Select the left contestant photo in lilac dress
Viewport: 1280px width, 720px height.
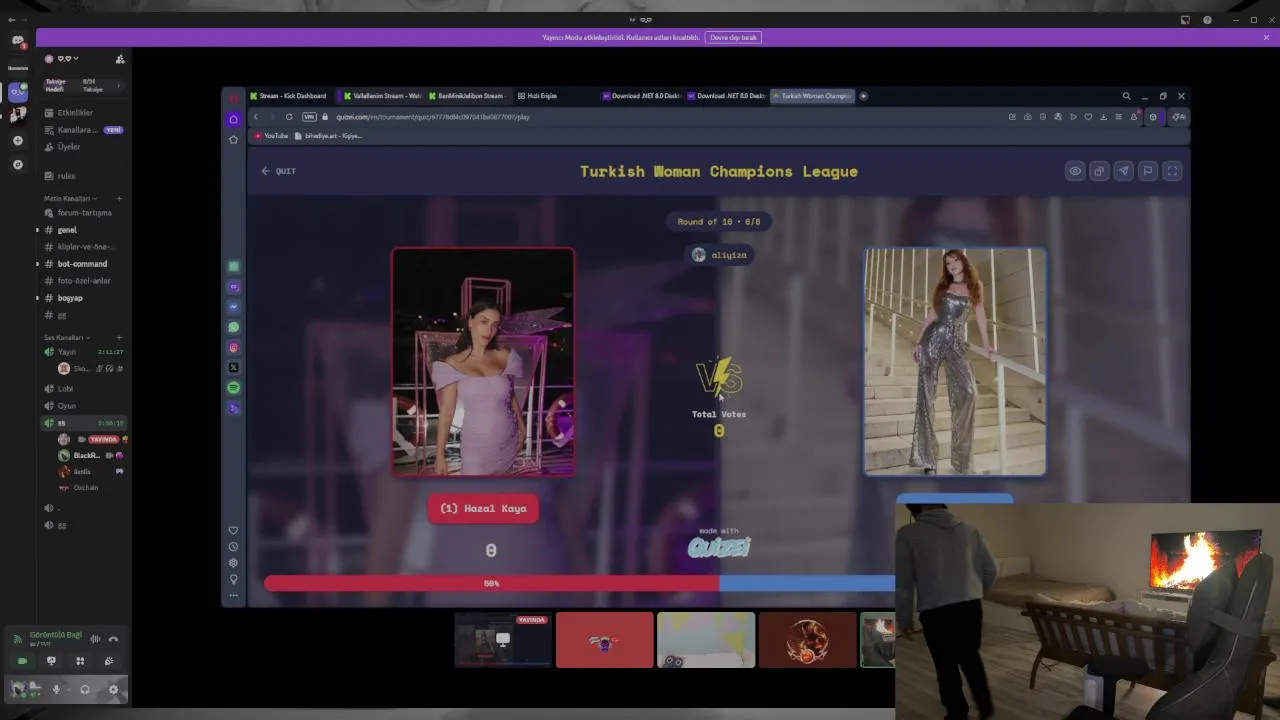483,362
